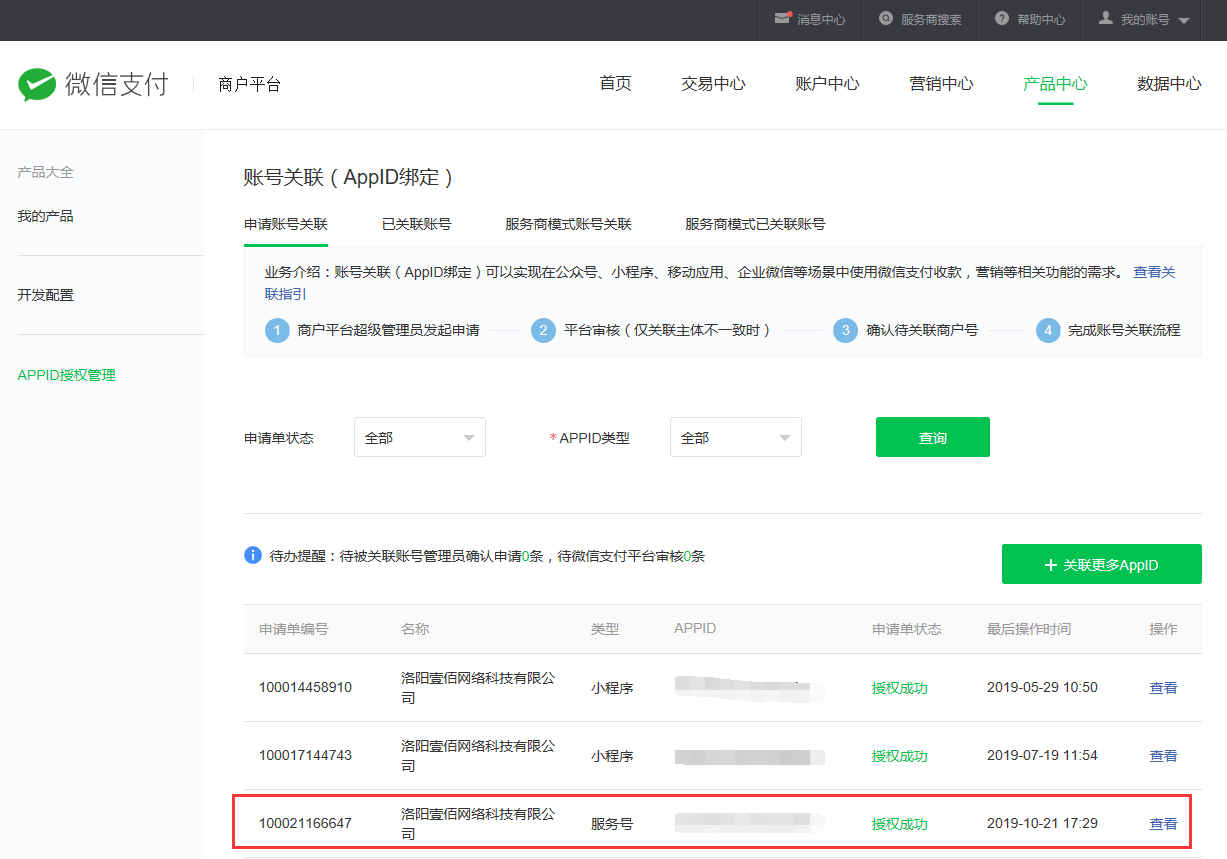Click the 关联更多AppID button

click(x=1102, y=564)
